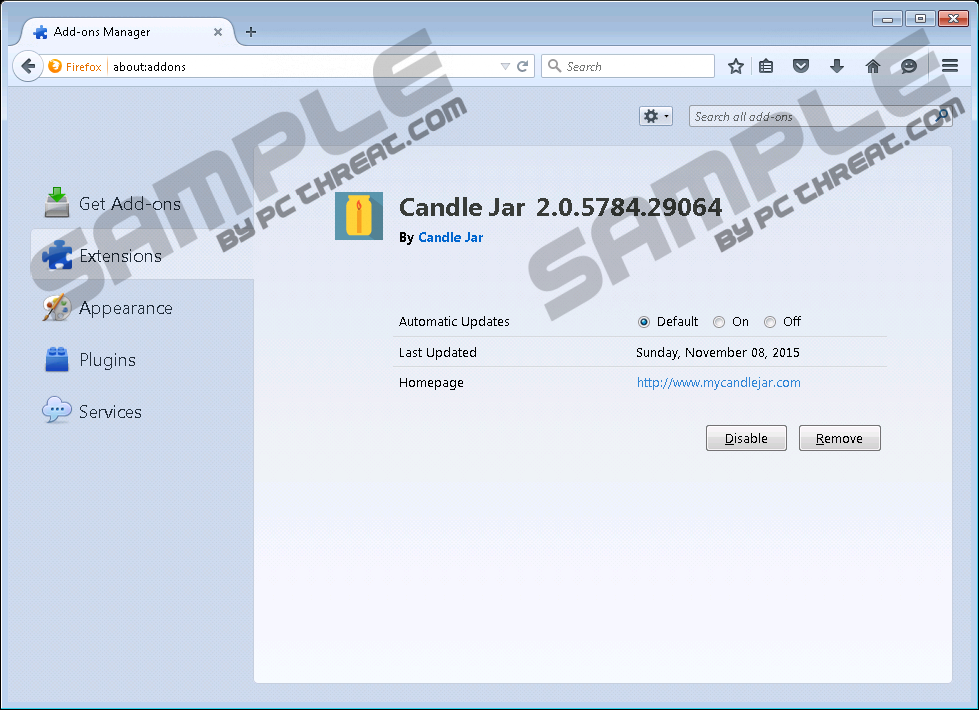
Task: Open the Hello chat smiley icon
Action: [x=908, y=66]
